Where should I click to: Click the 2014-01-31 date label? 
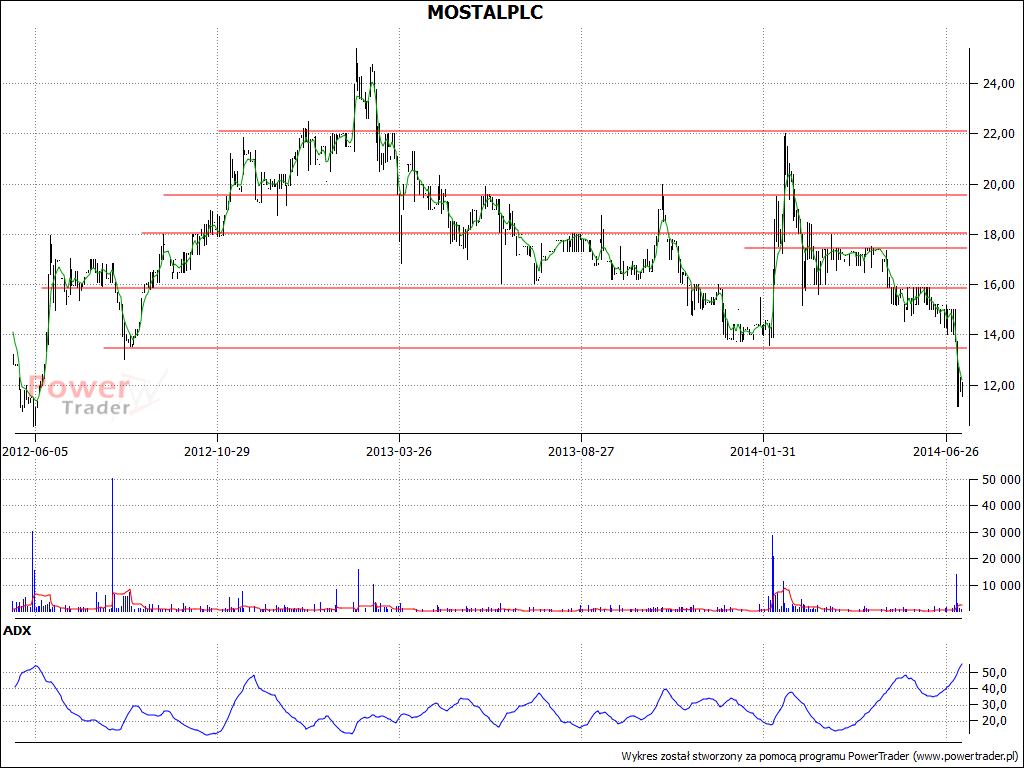click(x=763, y=451)
